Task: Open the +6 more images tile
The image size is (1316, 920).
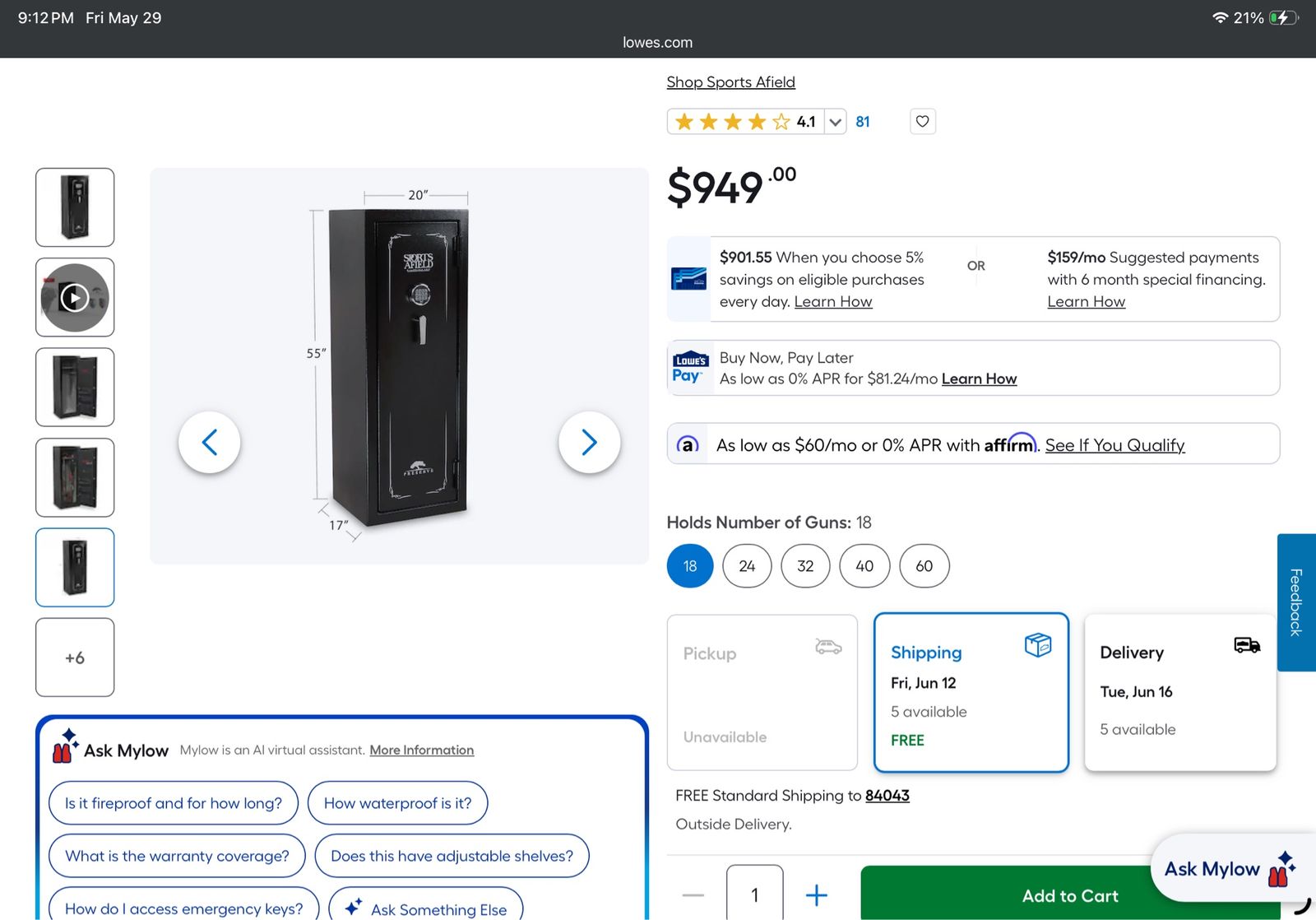Action: point(75,657)
